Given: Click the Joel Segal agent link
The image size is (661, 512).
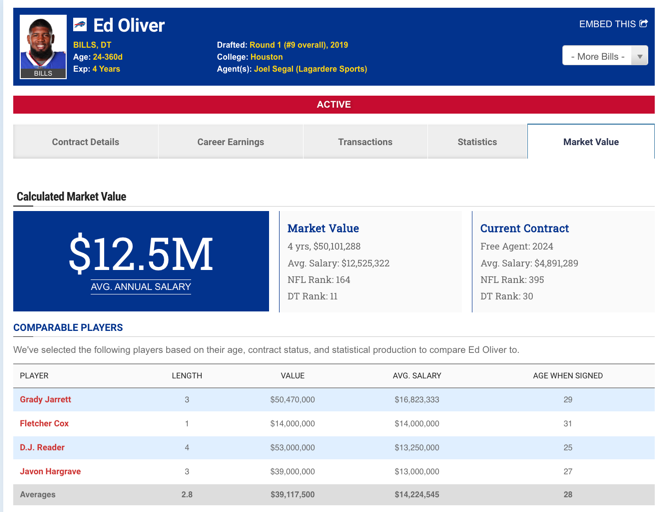Looking at the screenshot, I should pyautogui.click(x=311, y=69).
